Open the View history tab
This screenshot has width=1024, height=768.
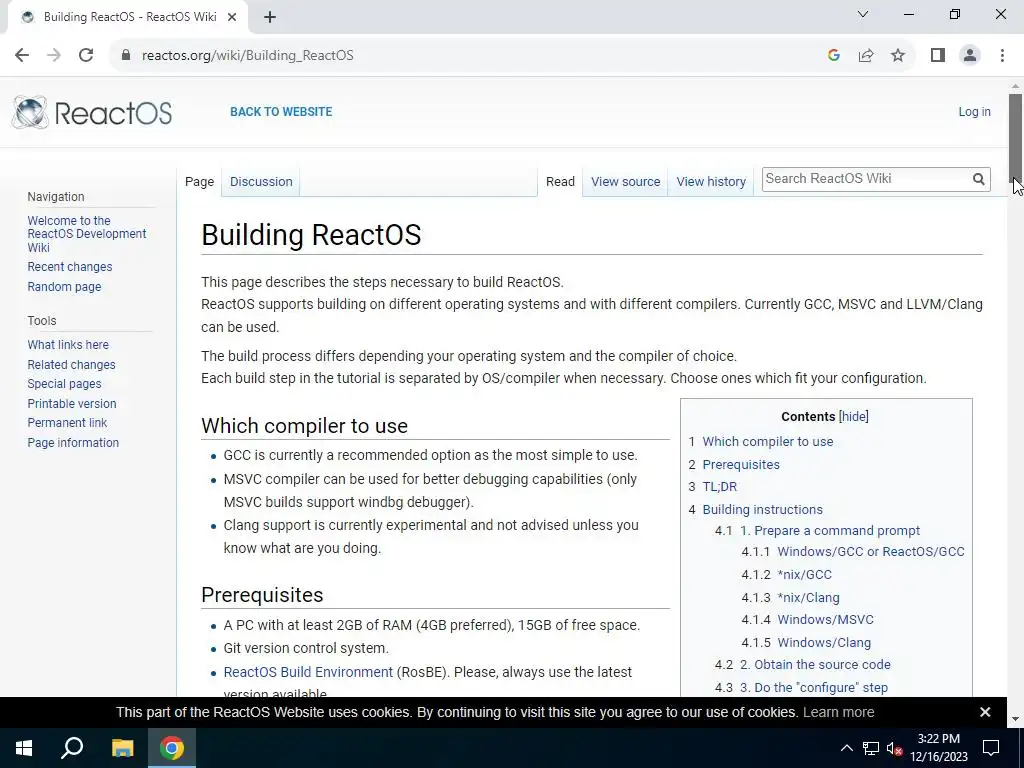(x=711, y=182)
